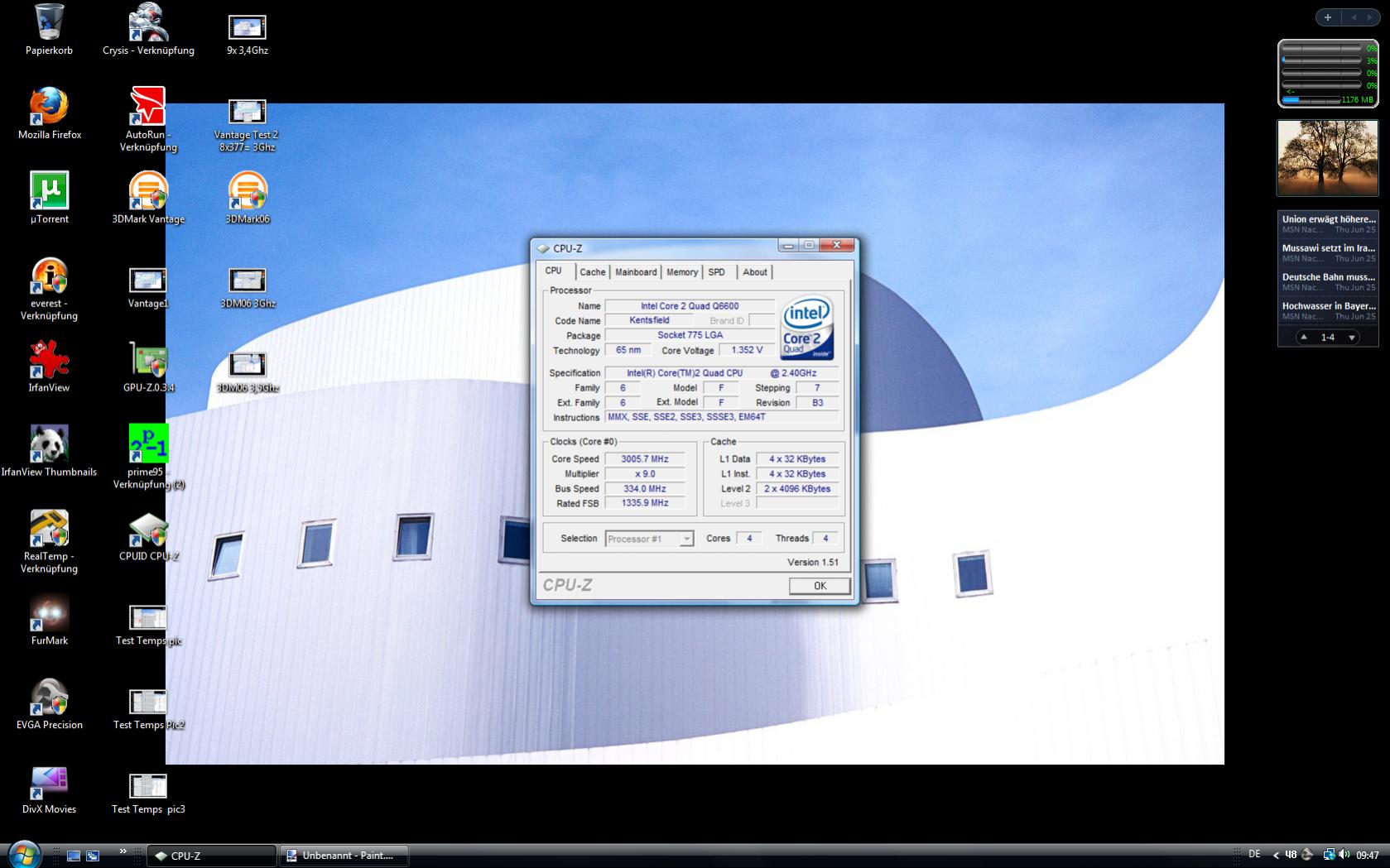Click the Multiplier value 'x 9.0'

coord(645,474)
